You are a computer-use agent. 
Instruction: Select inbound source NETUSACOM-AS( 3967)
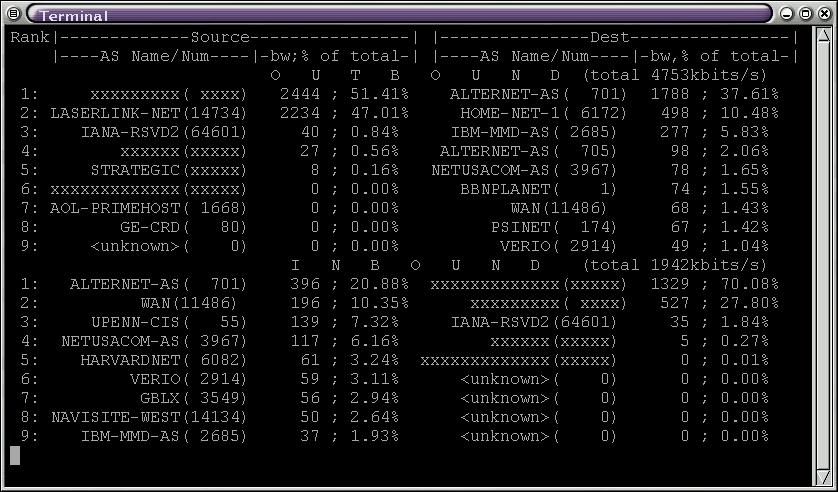[154, 341]
